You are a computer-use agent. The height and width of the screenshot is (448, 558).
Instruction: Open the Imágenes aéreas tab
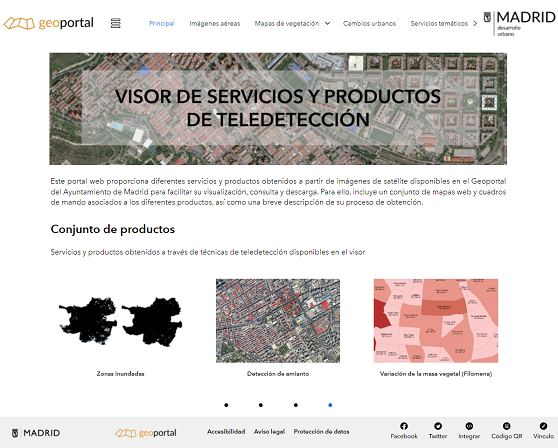[x=215, y=23]
